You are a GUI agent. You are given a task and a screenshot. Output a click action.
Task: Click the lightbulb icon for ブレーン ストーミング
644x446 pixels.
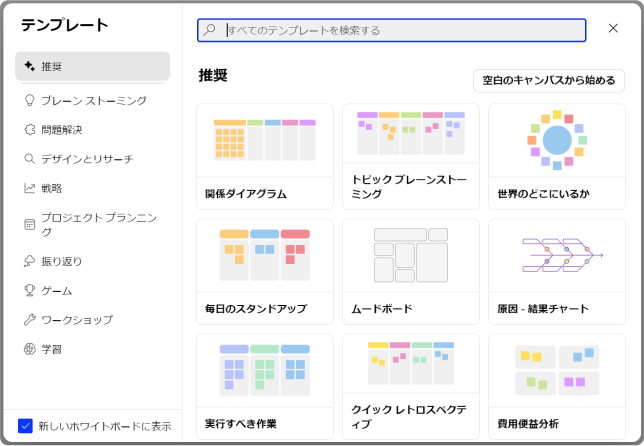point(30,100)
